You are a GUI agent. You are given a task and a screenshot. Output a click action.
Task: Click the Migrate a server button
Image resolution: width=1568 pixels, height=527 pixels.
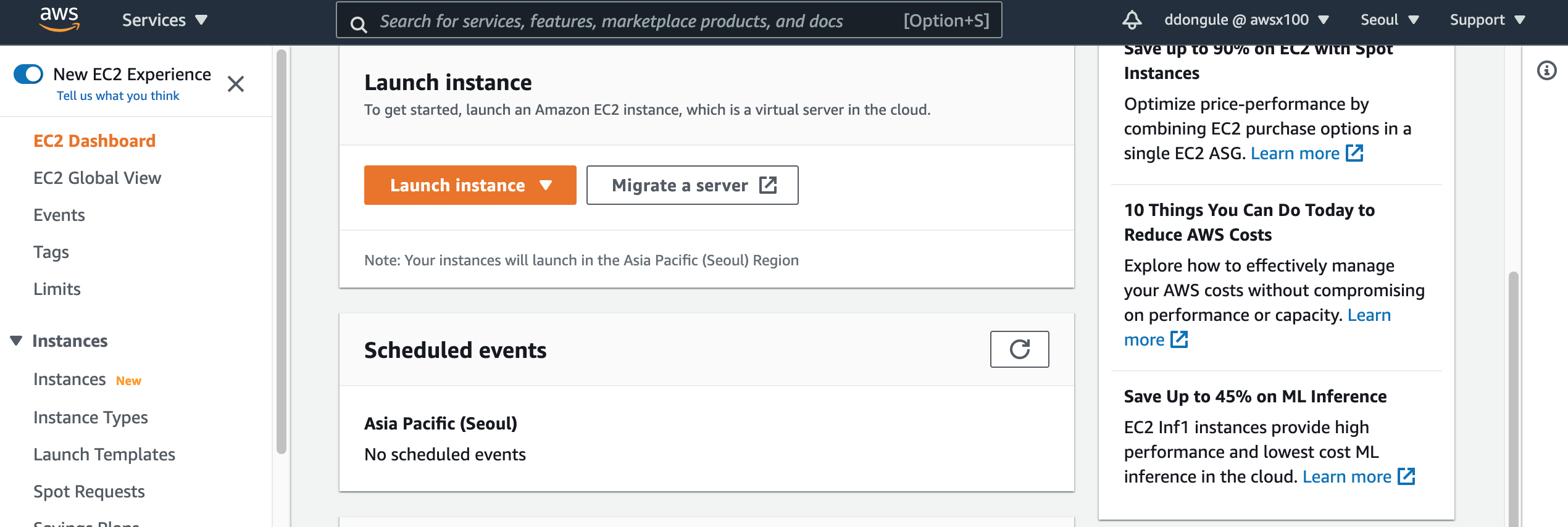point(692,185)
